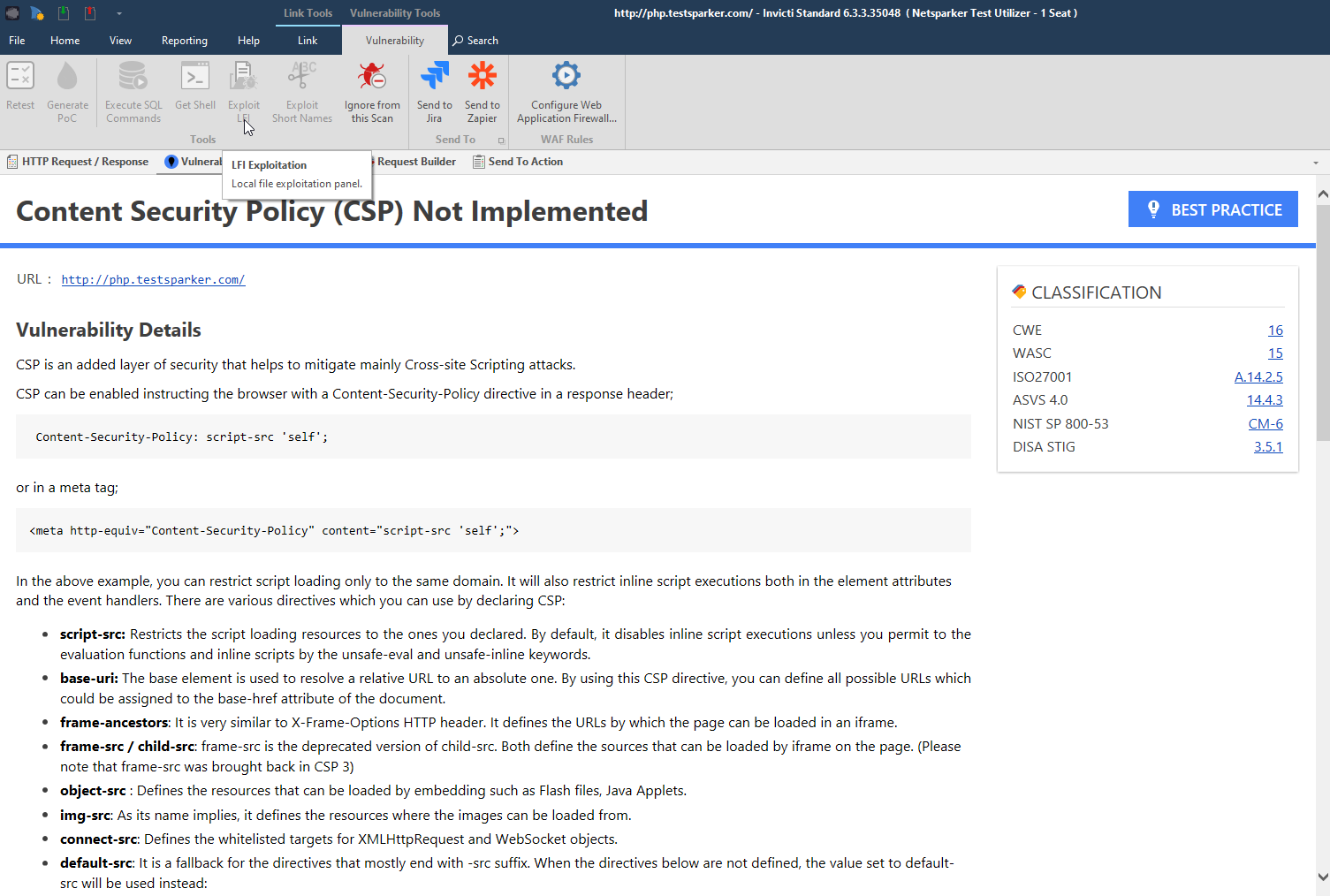Select the Vulnerability panel tab
The height and width of the screenshot is (896, 1330).
tap(193, 162)
